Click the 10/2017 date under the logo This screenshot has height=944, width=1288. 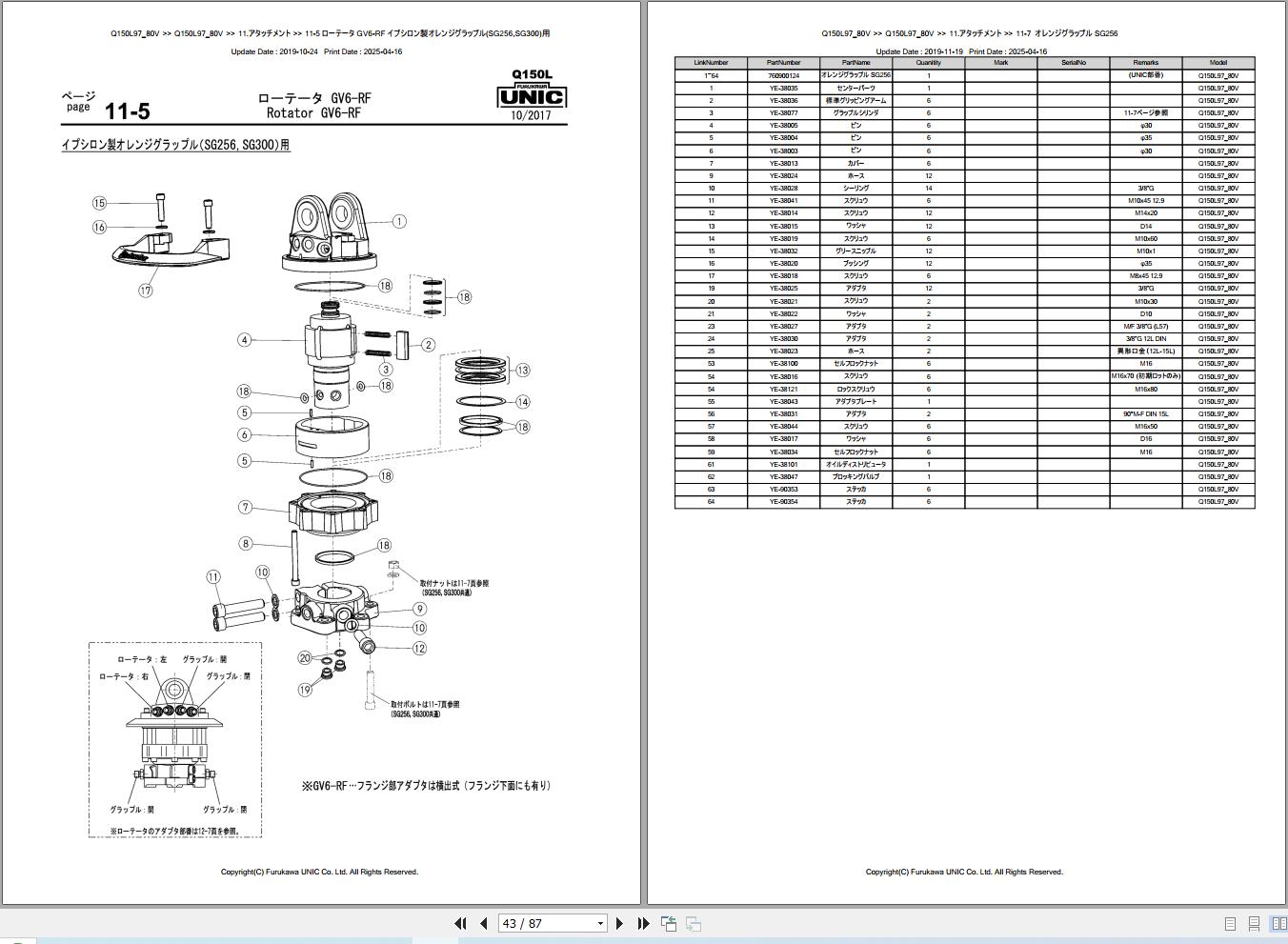(x=531, y=115)
